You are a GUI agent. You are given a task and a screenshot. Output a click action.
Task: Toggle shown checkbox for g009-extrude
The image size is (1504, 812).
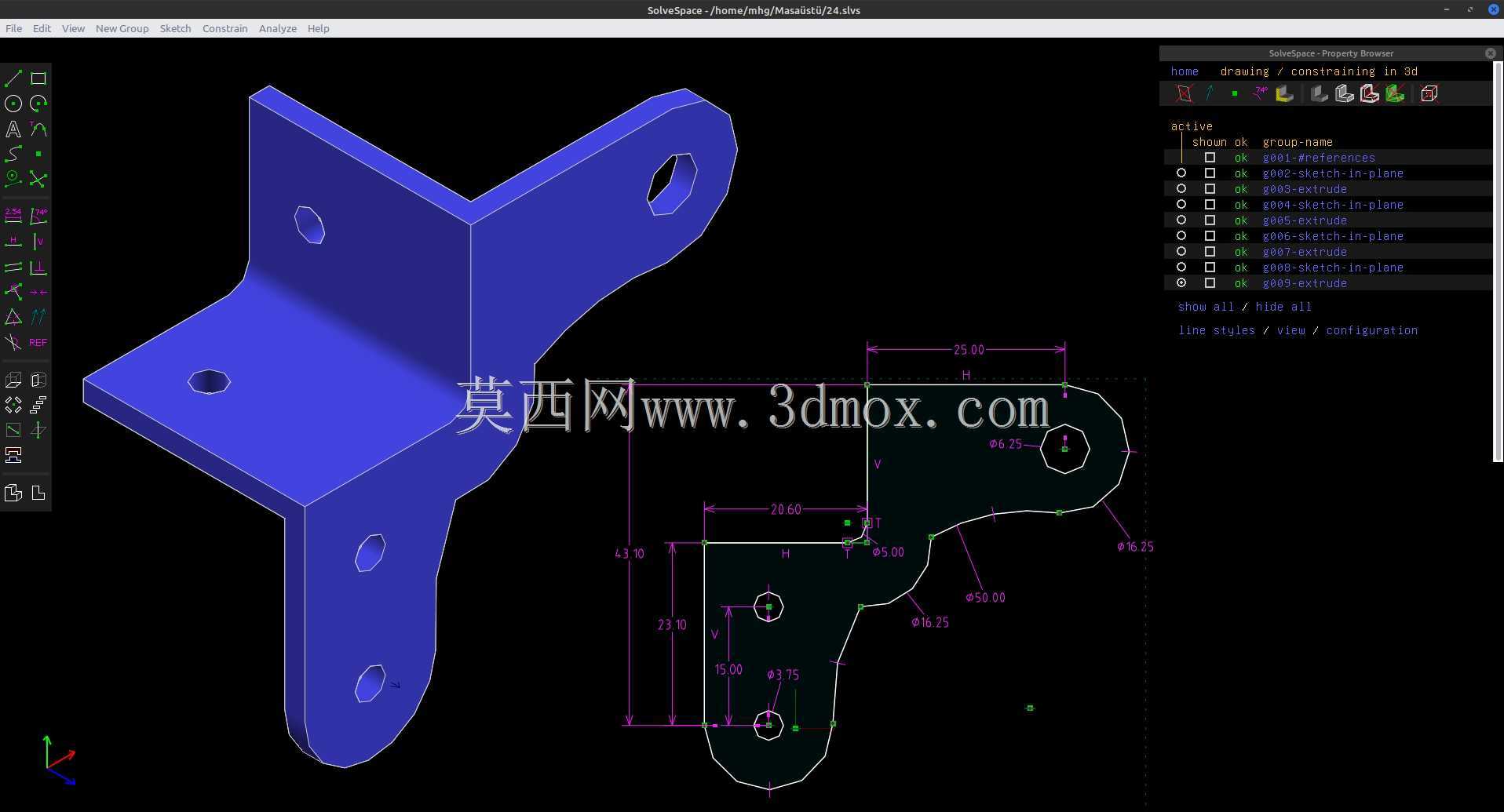click(1210, 283)
